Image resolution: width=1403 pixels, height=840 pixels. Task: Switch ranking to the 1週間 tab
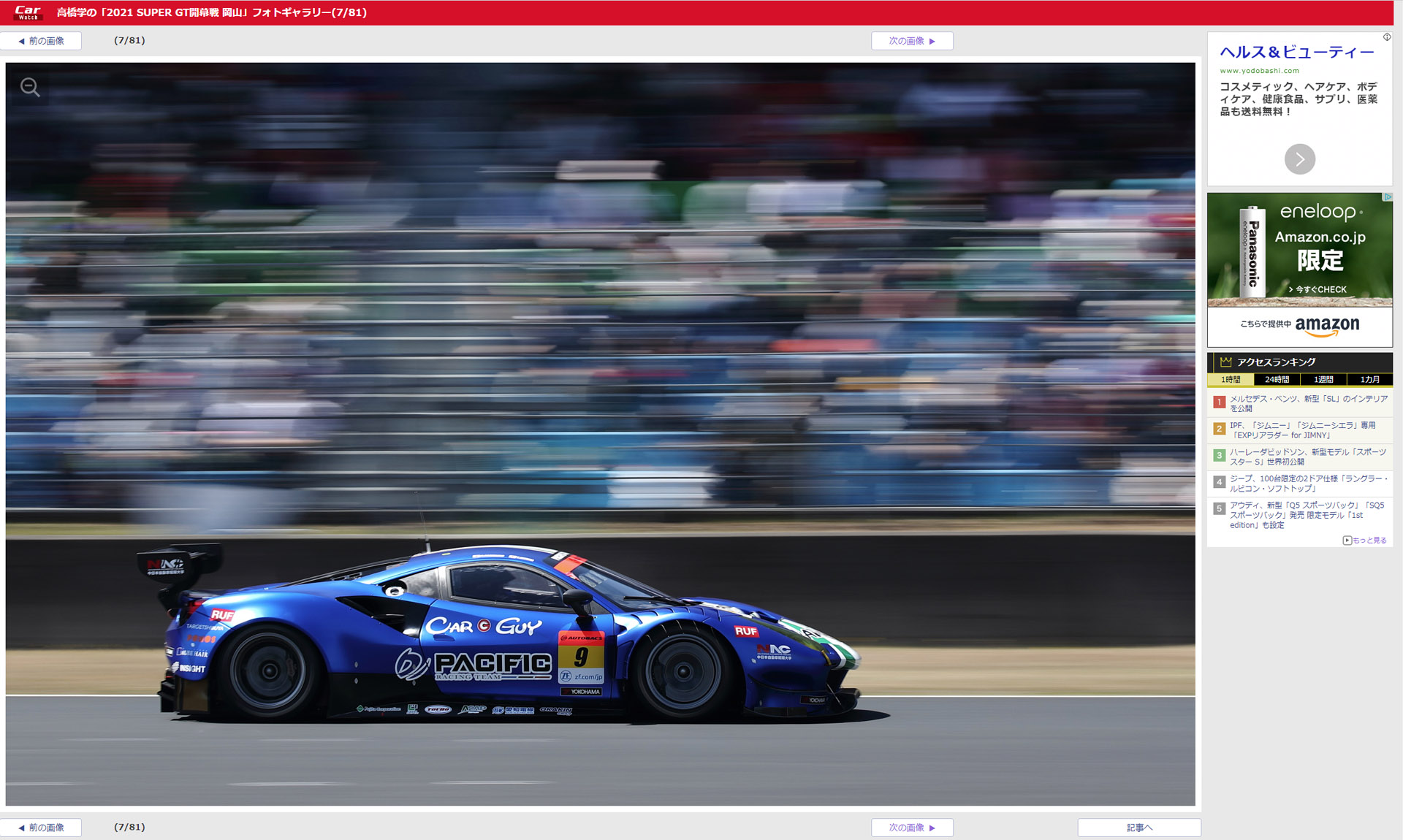[x=1323, y=380]
